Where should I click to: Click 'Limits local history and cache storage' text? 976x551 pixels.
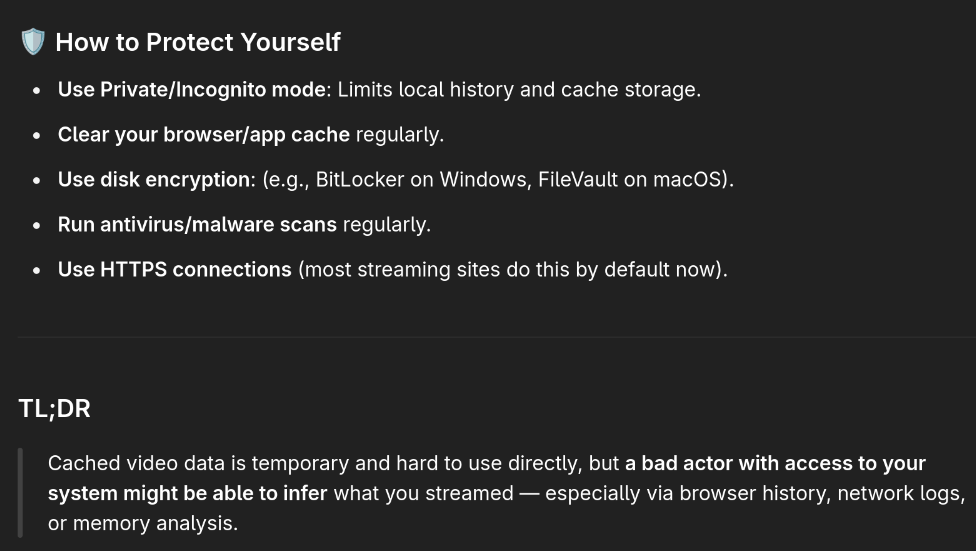519,90
